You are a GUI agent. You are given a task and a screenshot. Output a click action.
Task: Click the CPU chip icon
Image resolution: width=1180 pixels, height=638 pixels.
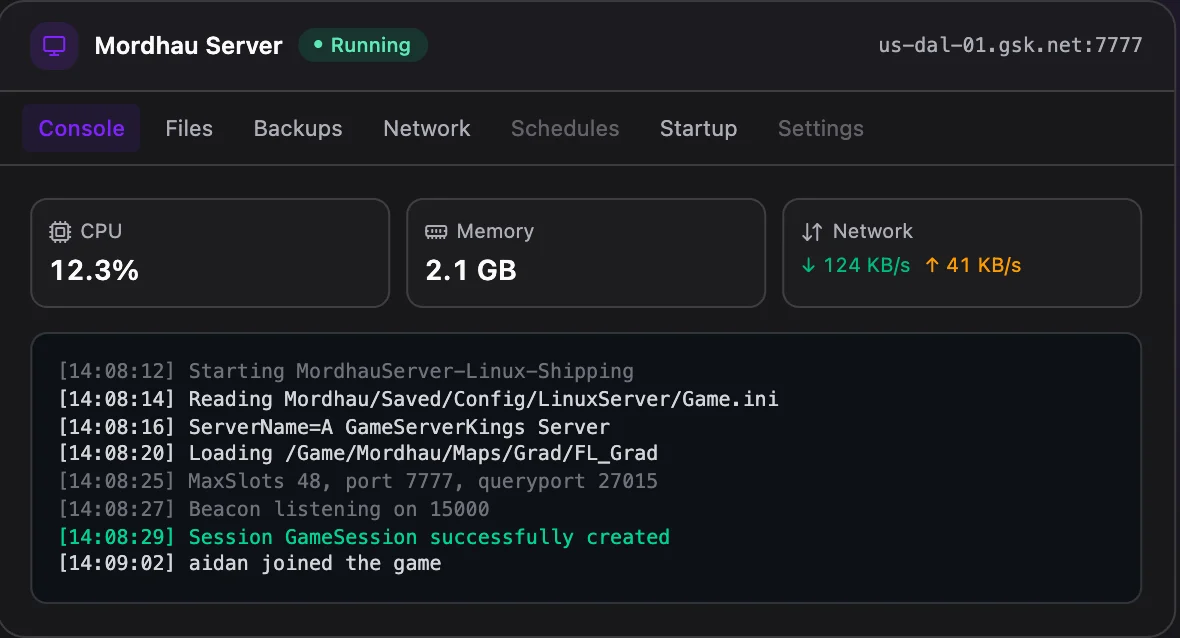pos(60,232)
